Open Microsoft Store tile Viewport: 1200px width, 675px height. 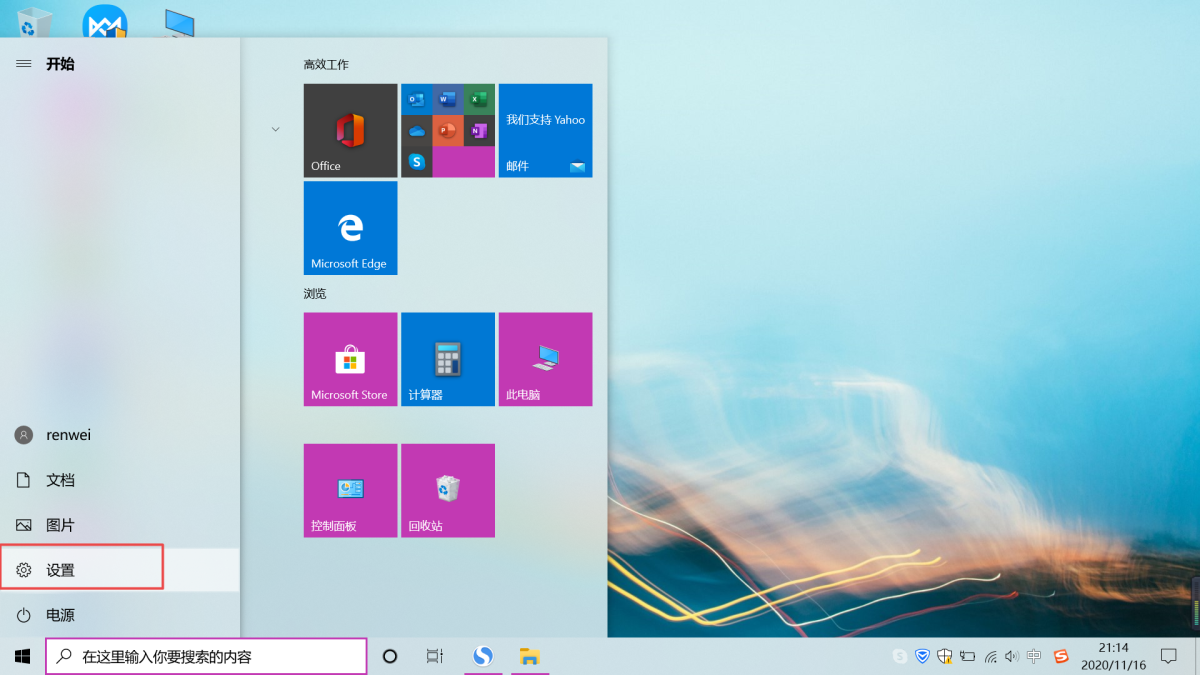[x=350, y=359]
